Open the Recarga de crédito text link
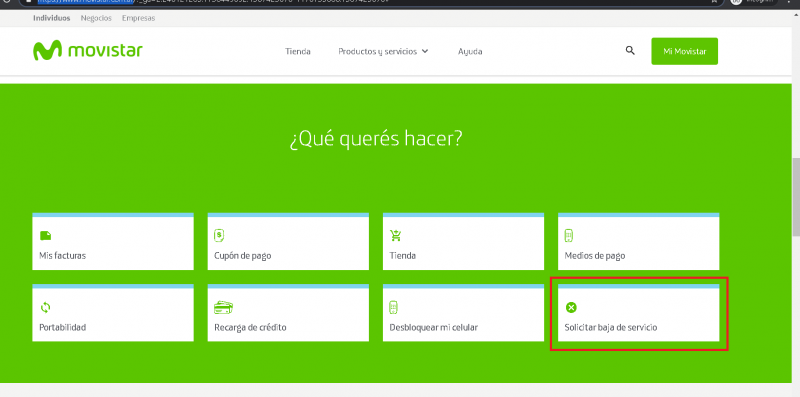800x397 pixels. click(251, 327)
